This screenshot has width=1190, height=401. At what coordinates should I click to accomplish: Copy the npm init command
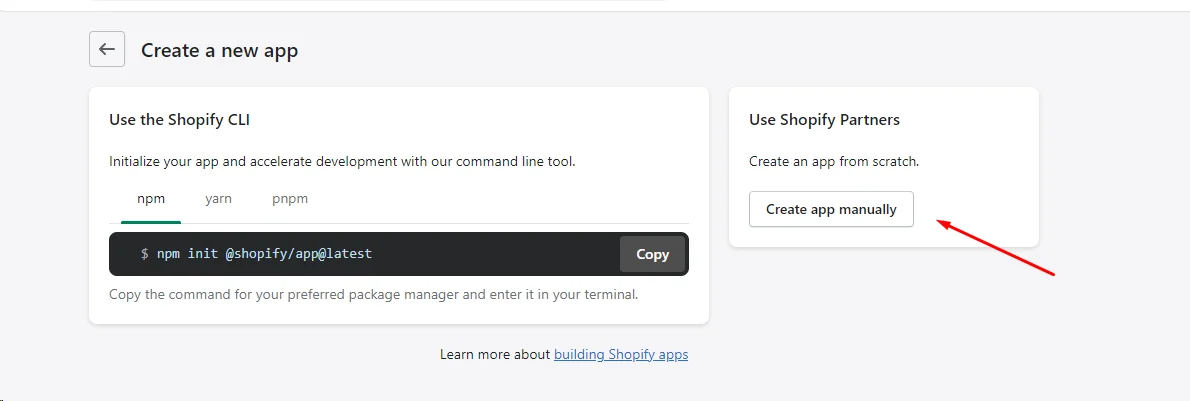coord(653,254)
